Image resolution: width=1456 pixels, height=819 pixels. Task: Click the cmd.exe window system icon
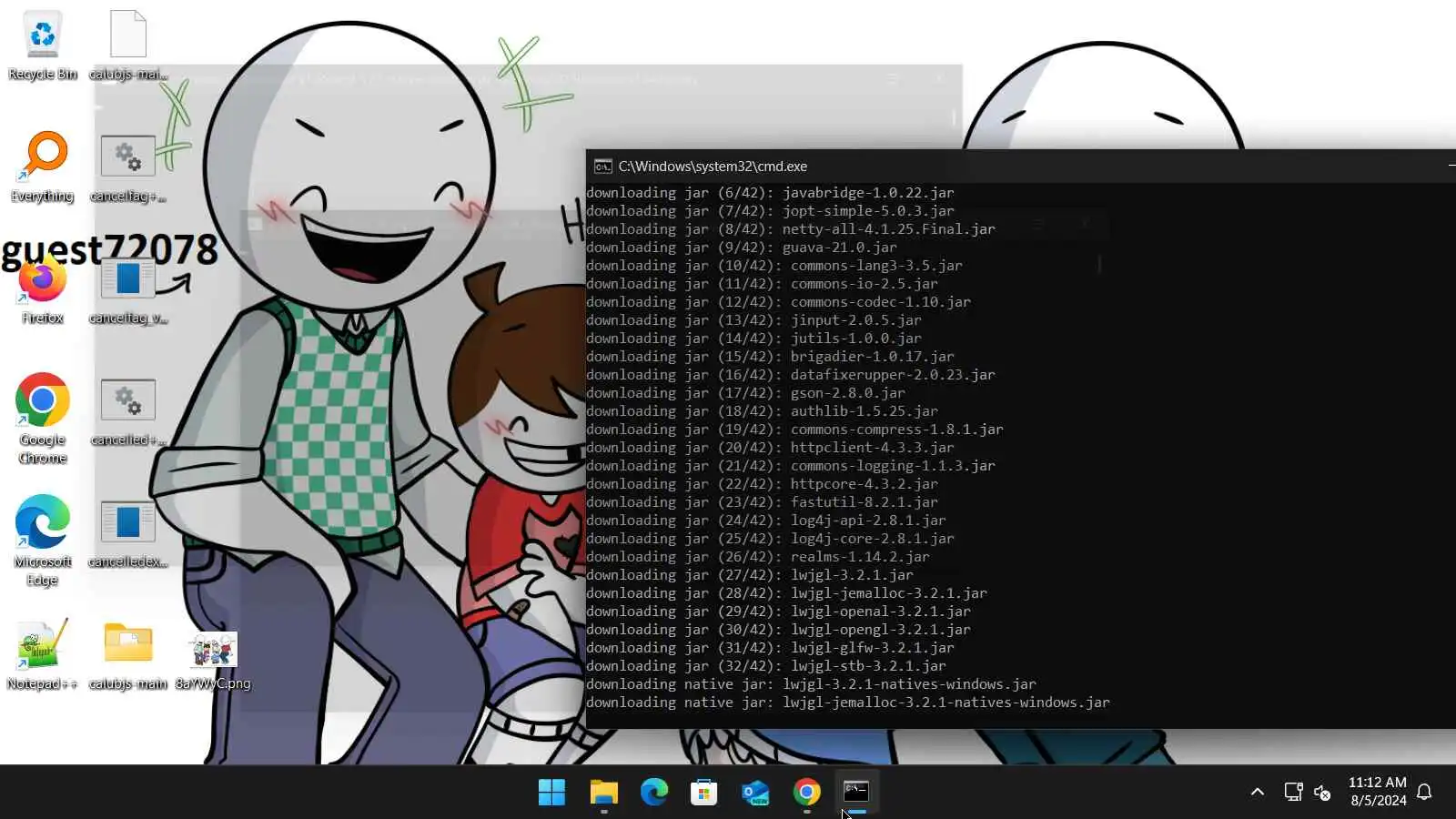tap(602, 167)
